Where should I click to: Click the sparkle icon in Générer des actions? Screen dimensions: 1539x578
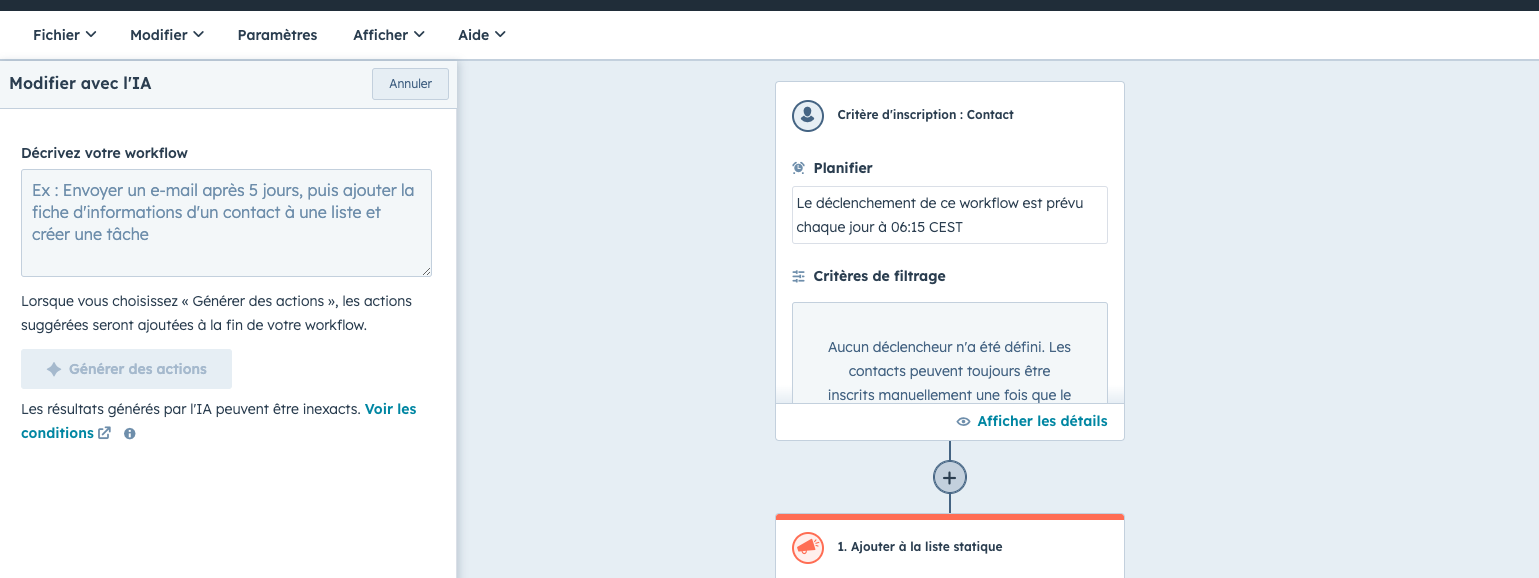pos(54,369)
